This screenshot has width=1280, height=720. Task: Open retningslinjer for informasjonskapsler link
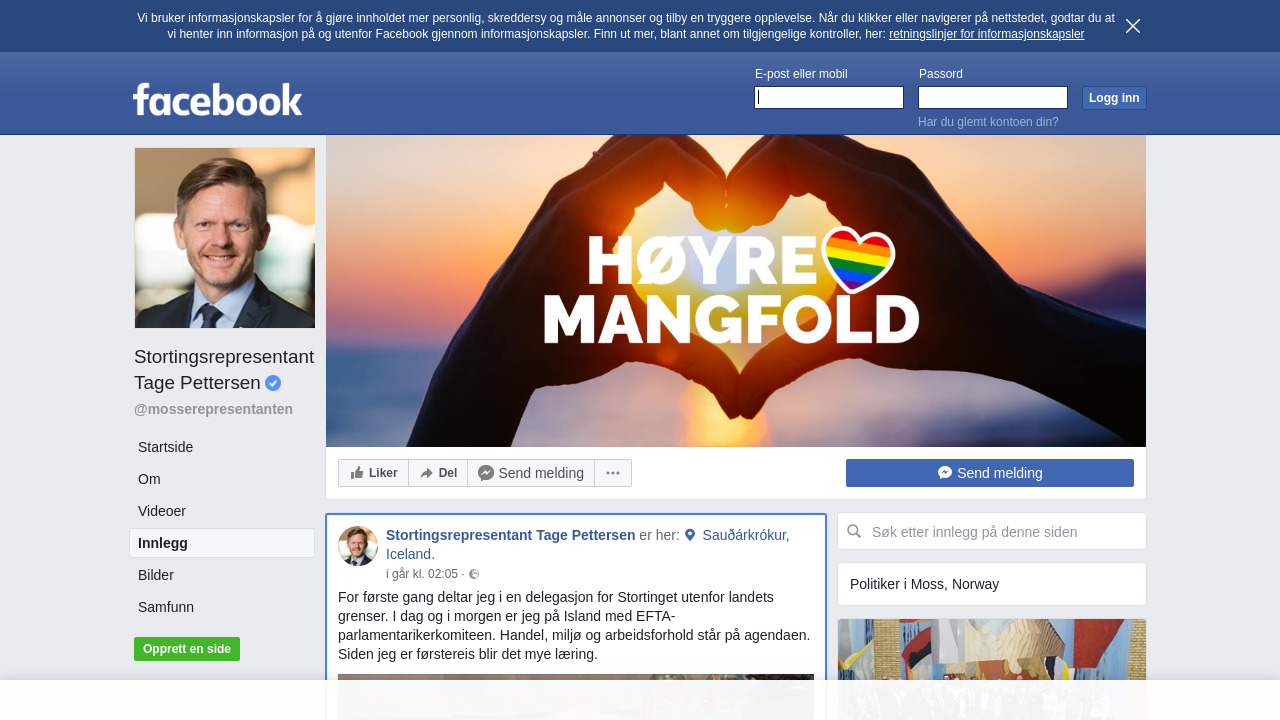[986, 34]
